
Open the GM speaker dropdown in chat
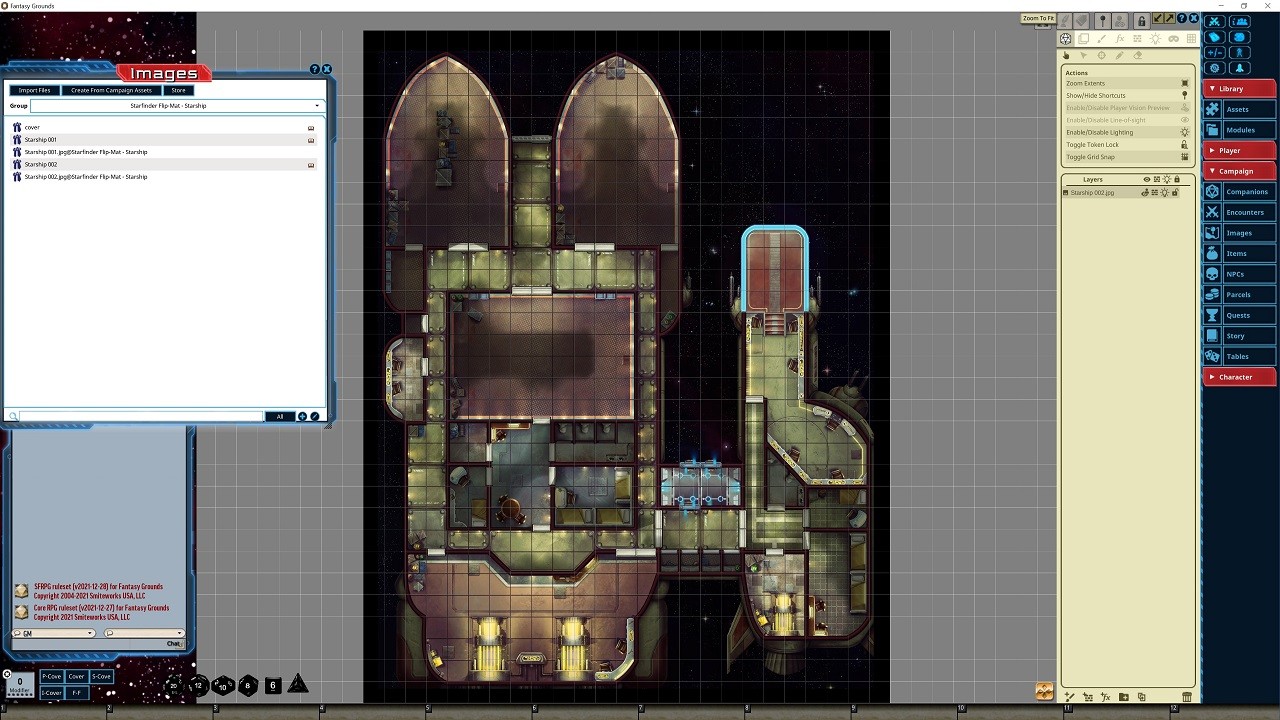[x=53, y=633]
